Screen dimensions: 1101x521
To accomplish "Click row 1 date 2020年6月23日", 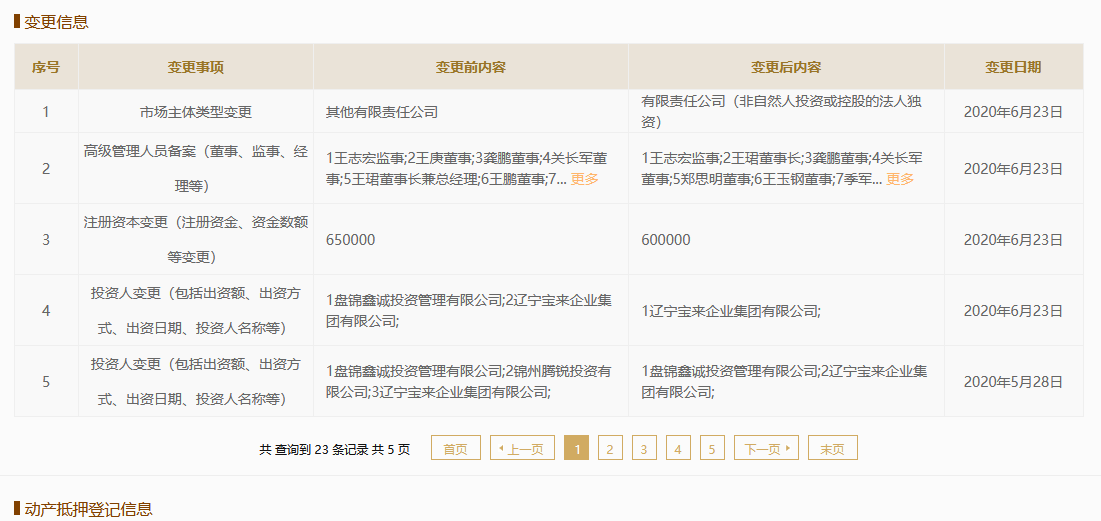I will (1013, 111).
